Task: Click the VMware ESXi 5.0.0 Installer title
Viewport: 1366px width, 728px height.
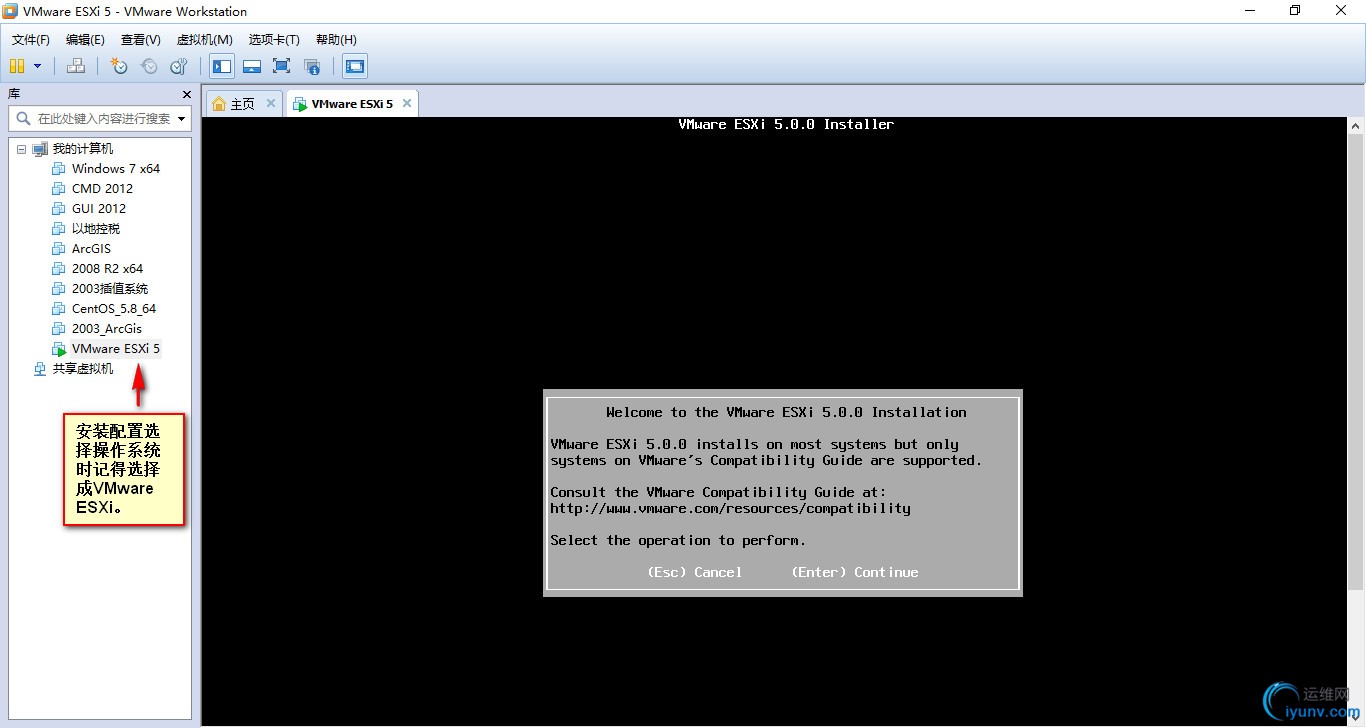Action: 786,124
